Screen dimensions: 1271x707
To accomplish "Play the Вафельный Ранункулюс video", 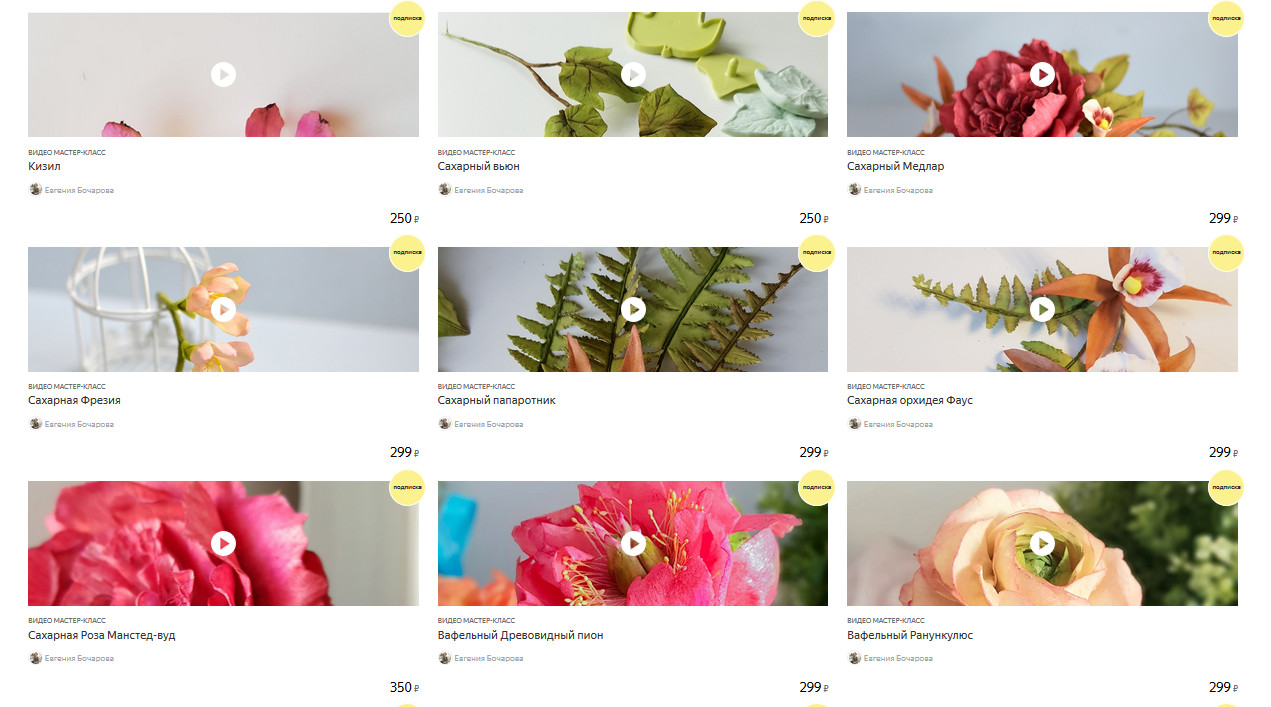I will 1042,543.
